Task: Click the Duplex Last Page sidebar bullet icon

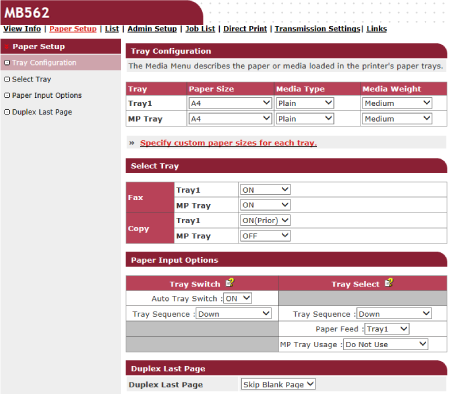Action: (7, 112)
